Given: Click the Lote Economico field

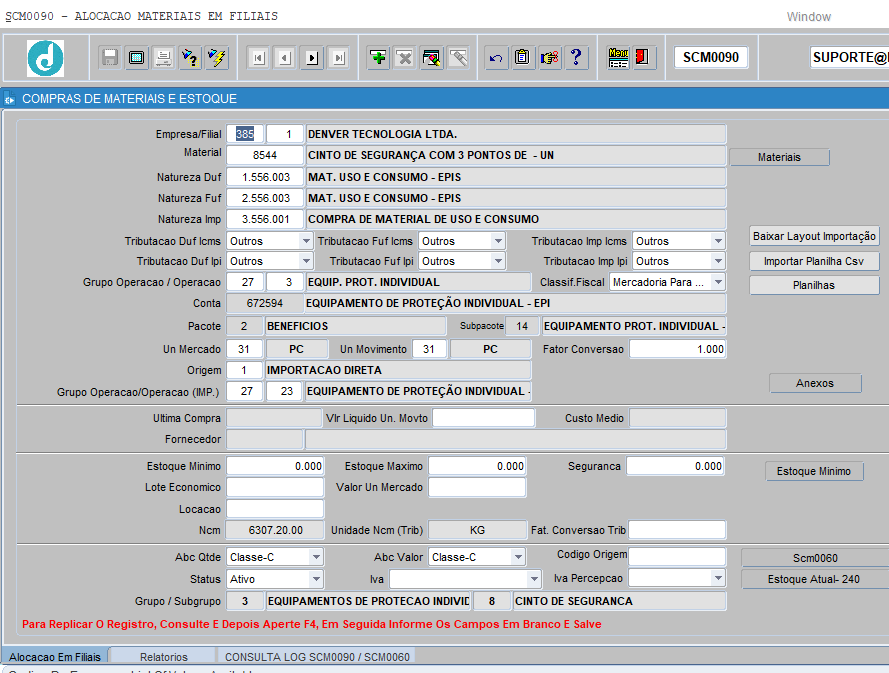Looking at the screenshot, I should pyautogui.click(x=275, y=487).
